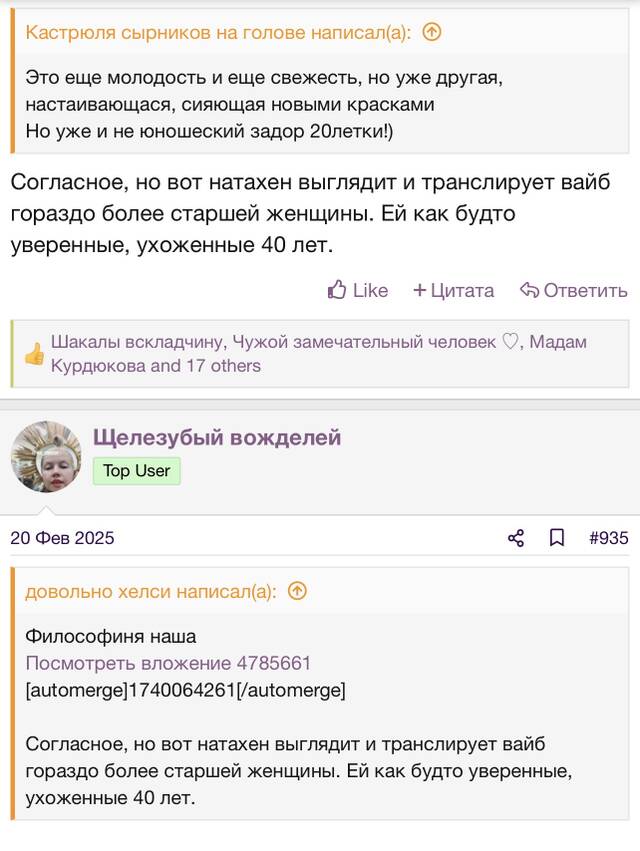Click the up-arrow icon in the Кастрюля сырников quote header
The width and height of the screenshot is (640, 851).
(432, 32)
